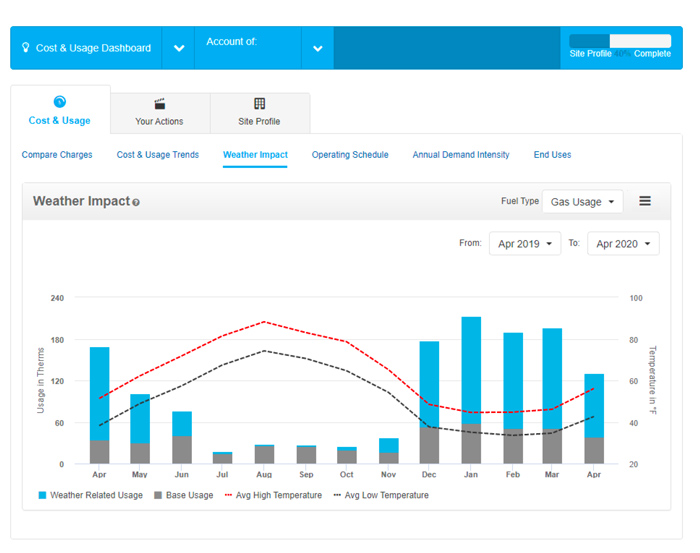Click the lightbulb icon beside Cost & Usage Dashboard
700x553 pixels.
pos(26,47)
